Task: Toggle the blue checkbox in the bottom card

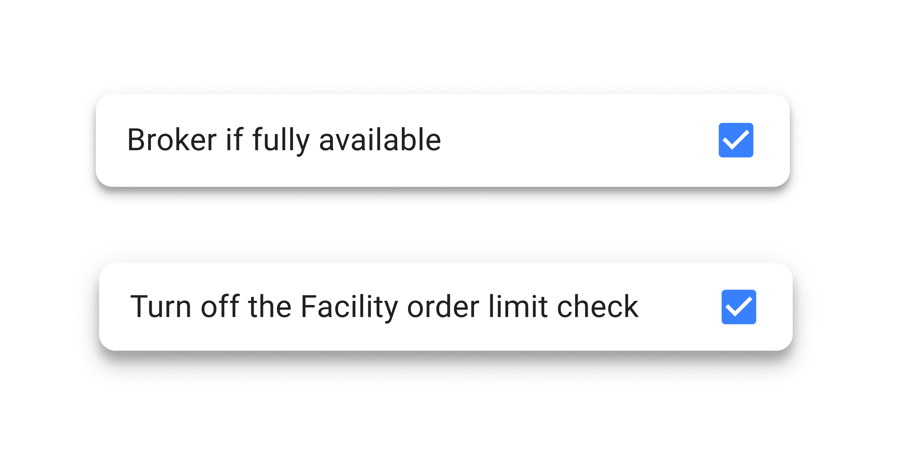Action: (739, 307)
